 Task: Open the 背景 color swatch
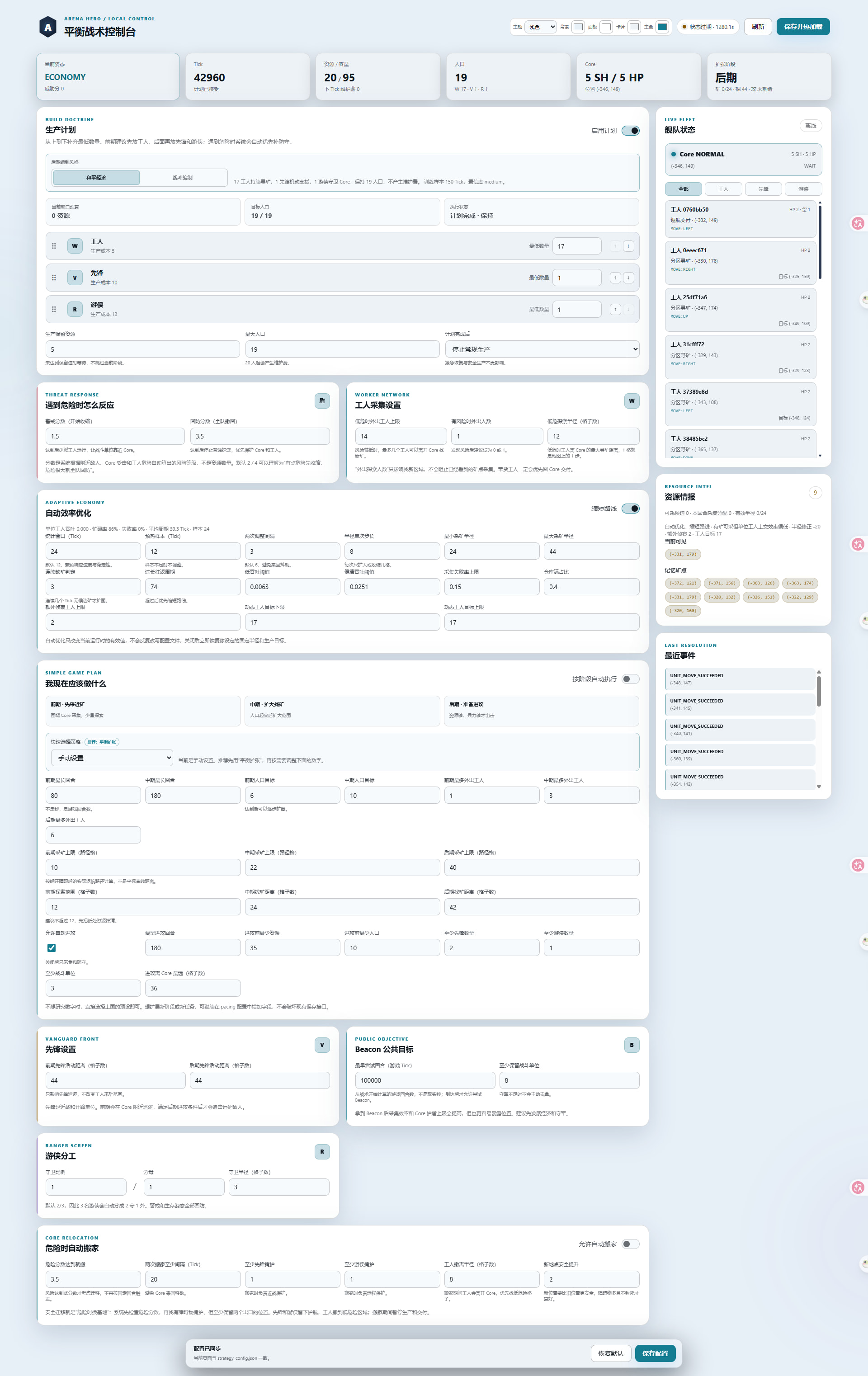[578, 27]
